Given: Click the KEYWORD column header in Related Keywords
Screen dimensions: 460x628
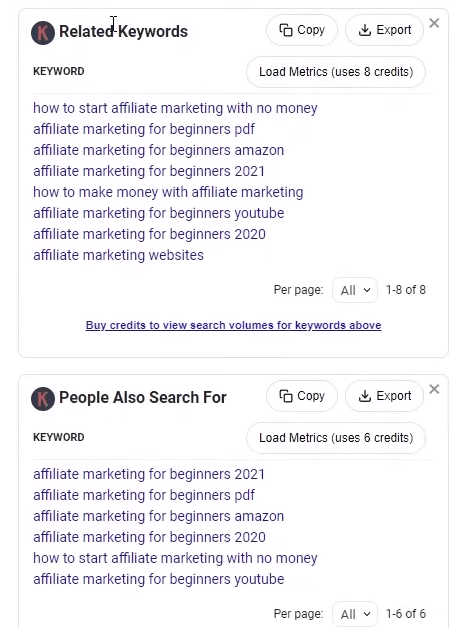Looking at the screenshot, I should tap(58, 71).
